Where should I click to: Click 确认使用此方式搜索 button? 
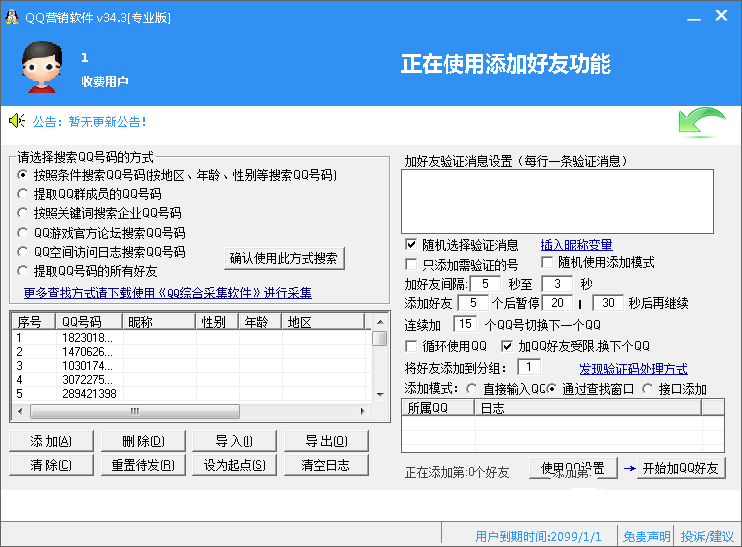(x=284, y=258)
